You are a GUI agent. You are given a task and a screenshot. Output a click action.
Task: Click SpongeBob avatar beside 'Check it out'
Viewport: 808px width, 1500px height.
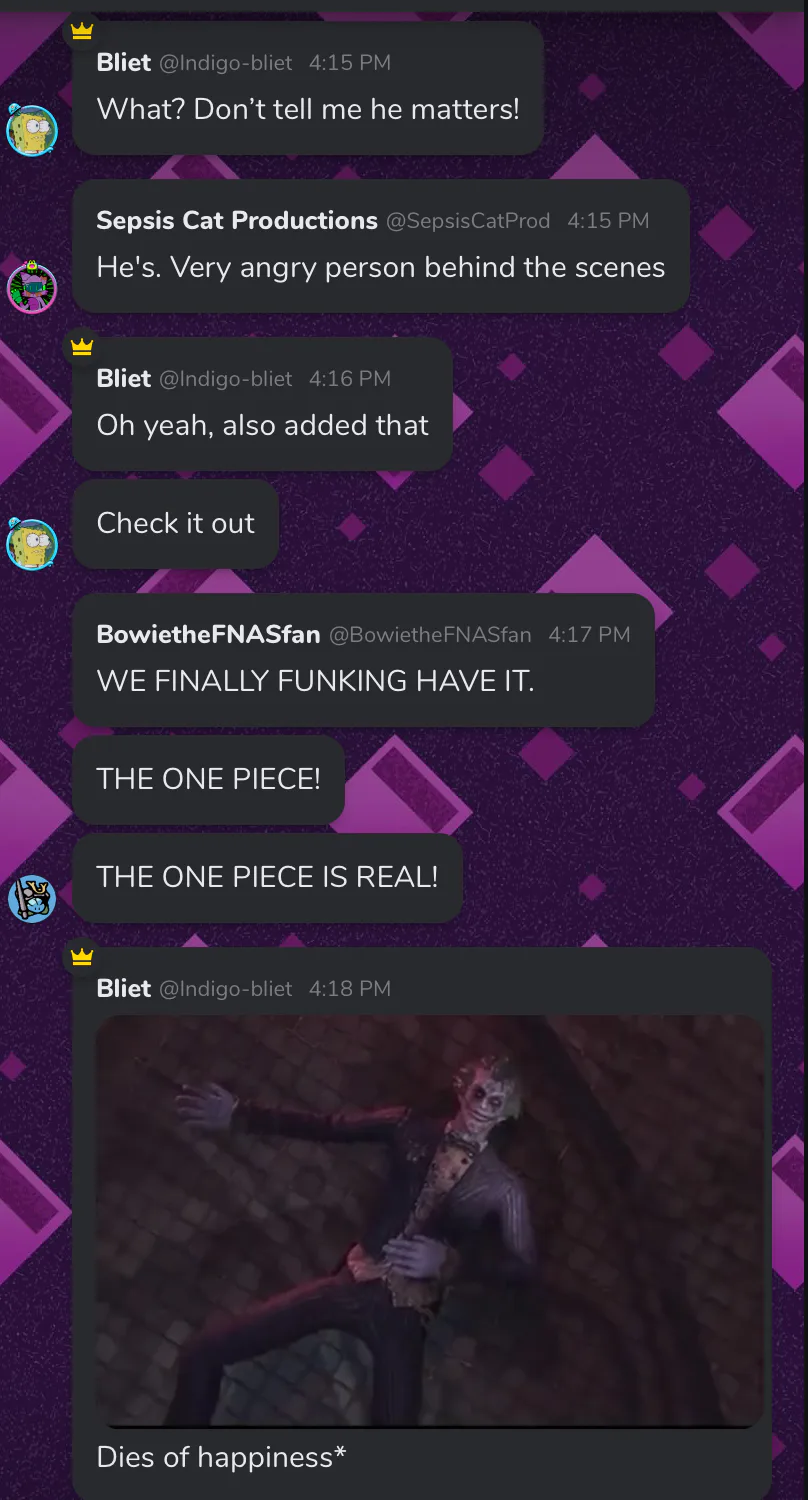point(32,544)
